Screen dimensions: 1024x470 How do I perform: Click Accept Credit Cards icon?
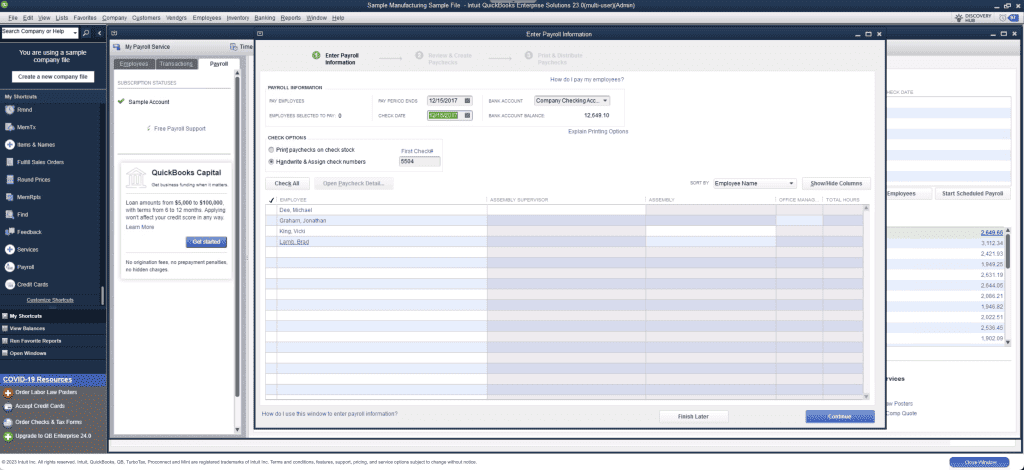[8, 407]
